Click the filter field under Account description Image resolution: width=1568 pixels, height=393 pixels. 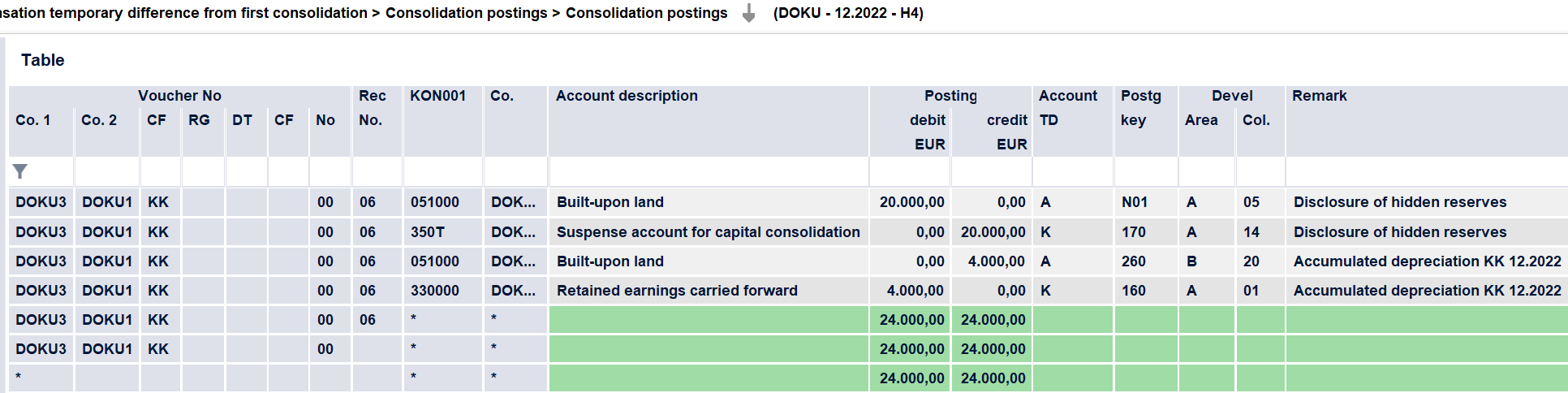(x=709, y=171)
